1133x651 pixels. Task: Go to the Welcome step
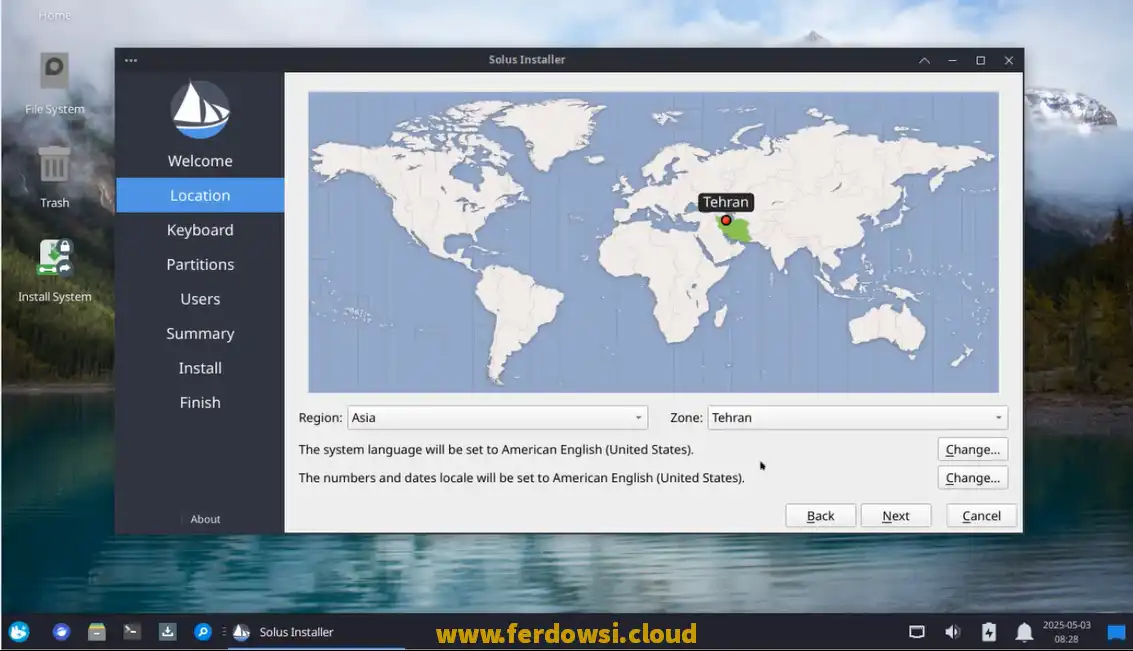point(200,161)
